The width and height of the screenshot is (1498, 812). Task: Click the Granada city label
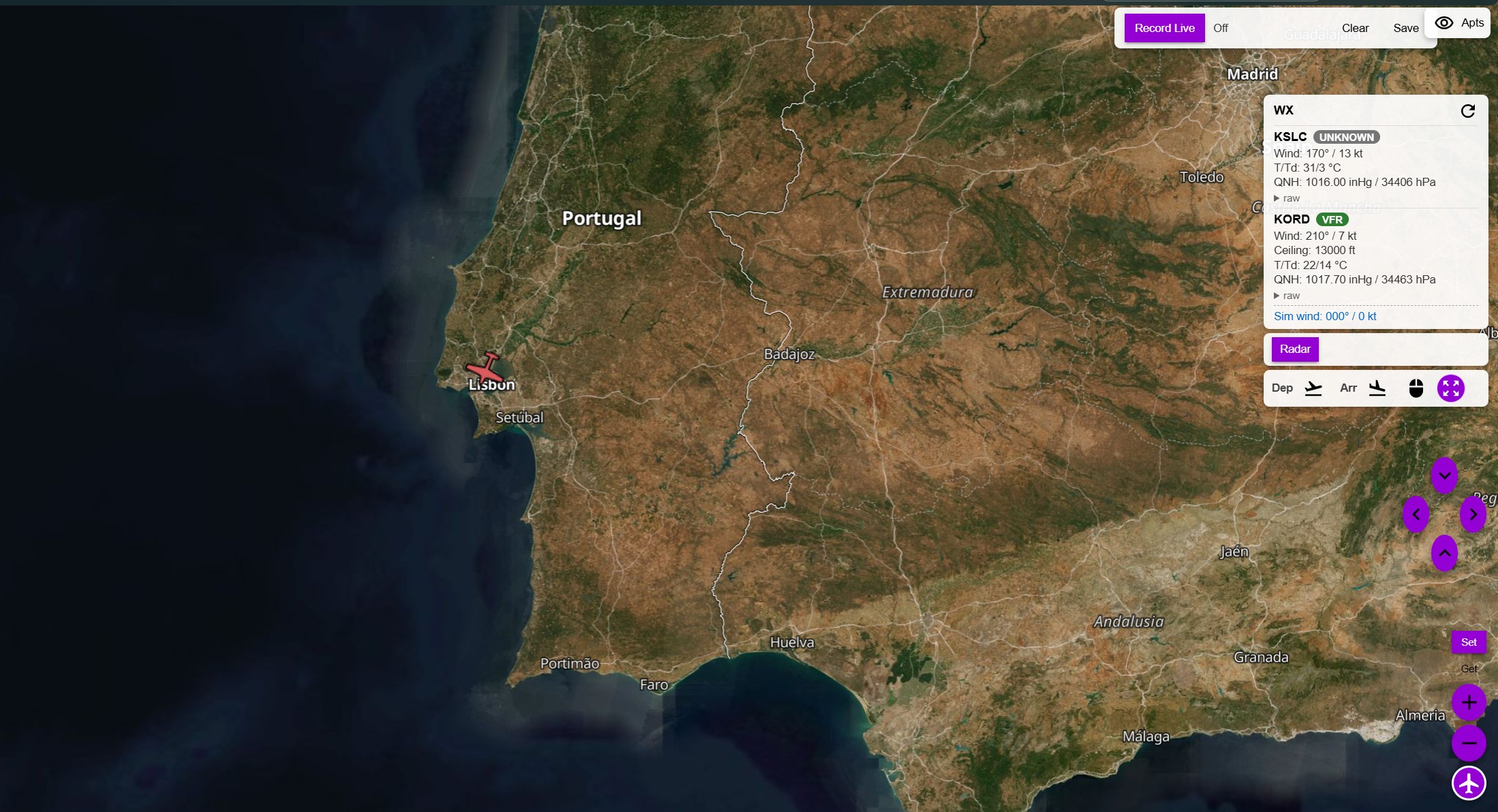point(1261,657)
